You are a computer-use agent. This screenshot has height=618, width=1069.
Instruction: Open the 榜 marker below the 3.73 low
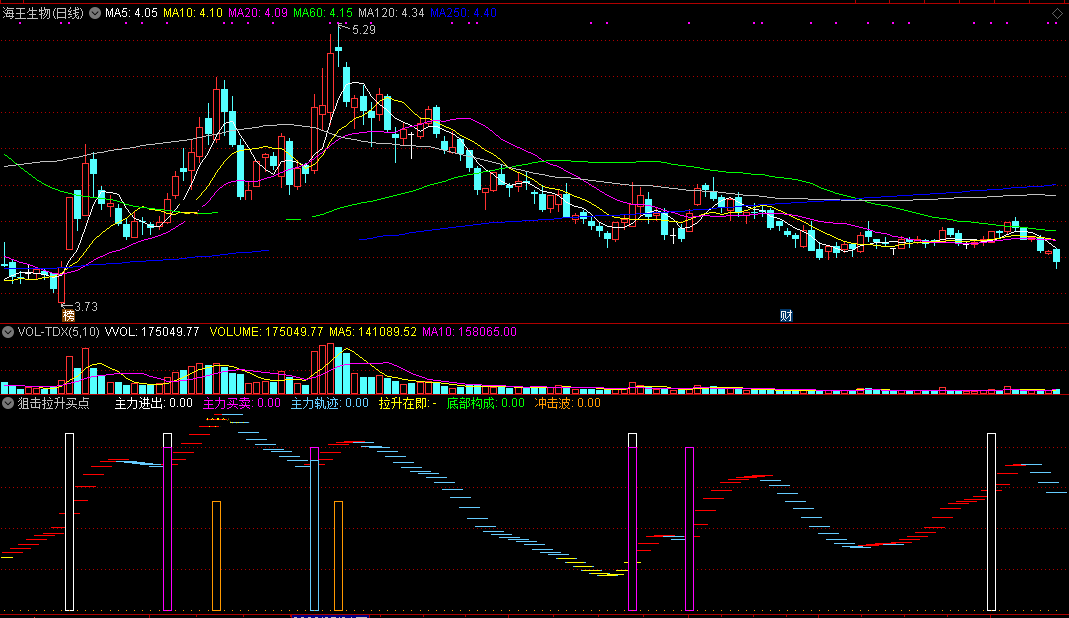click(x=68, y=315)
